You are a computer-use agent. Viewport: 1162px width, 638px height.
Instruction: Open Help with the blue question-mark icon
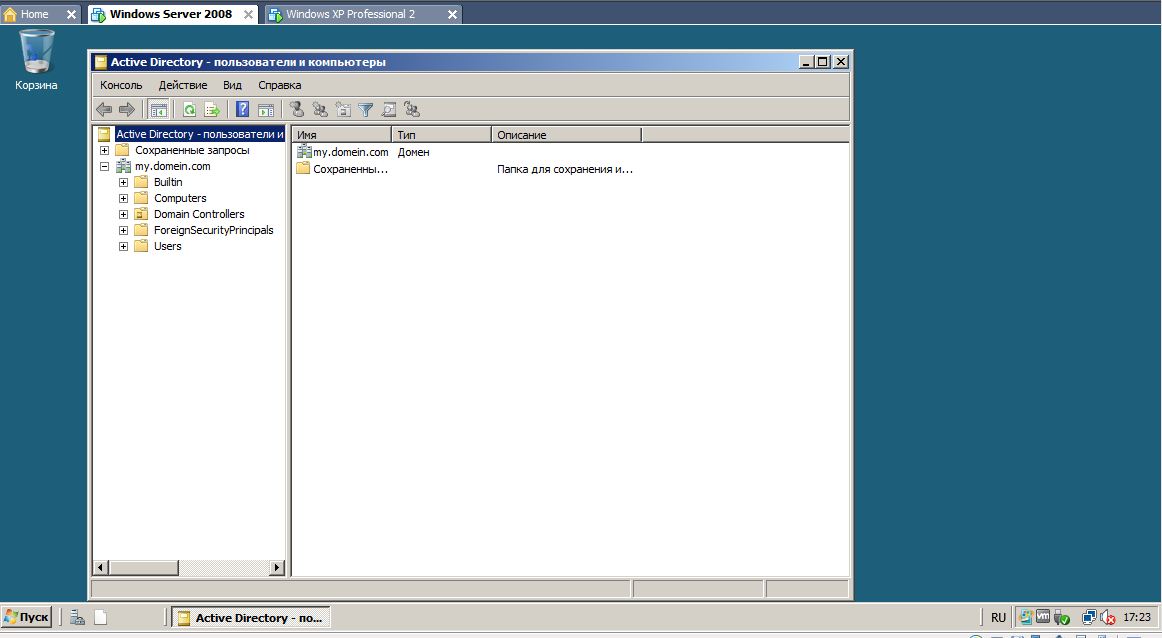point(242,110)
